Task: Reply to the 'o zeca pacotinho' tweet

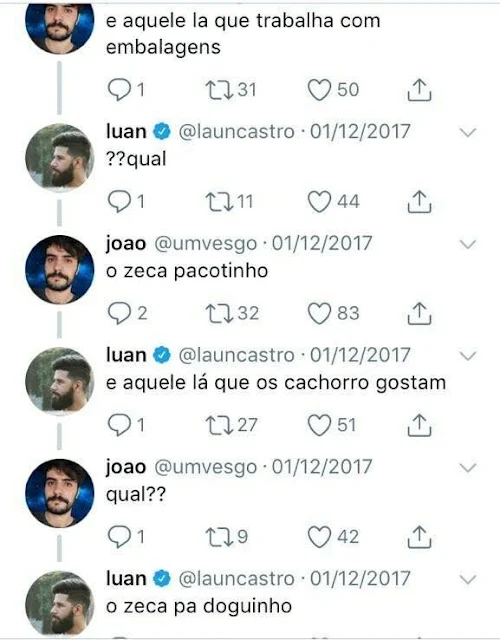Action: click(119, 313)
